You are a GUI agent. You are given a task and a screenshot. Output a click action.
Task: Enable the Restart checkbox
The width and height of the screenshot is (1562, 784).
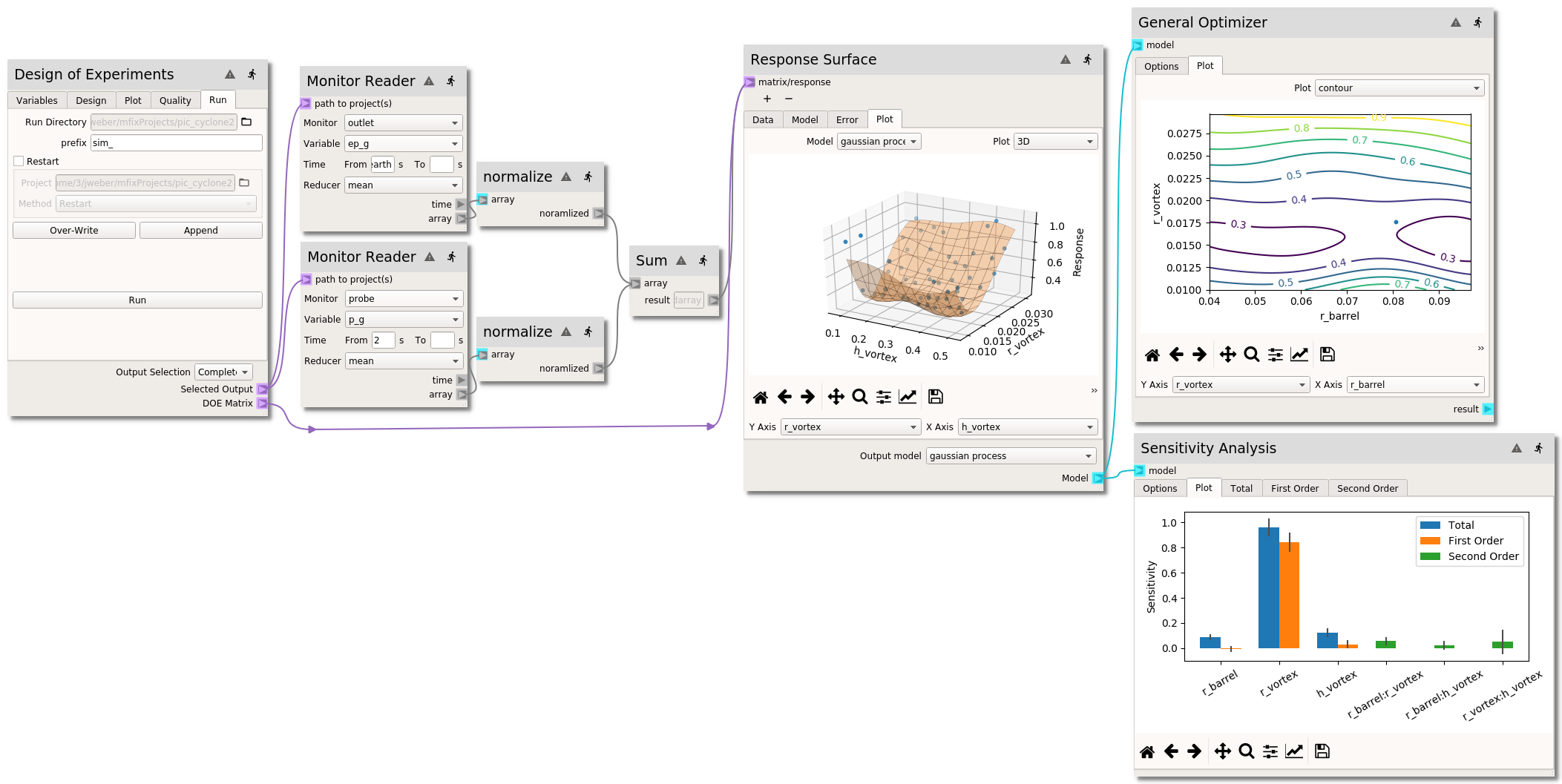(x=19, y=162)
